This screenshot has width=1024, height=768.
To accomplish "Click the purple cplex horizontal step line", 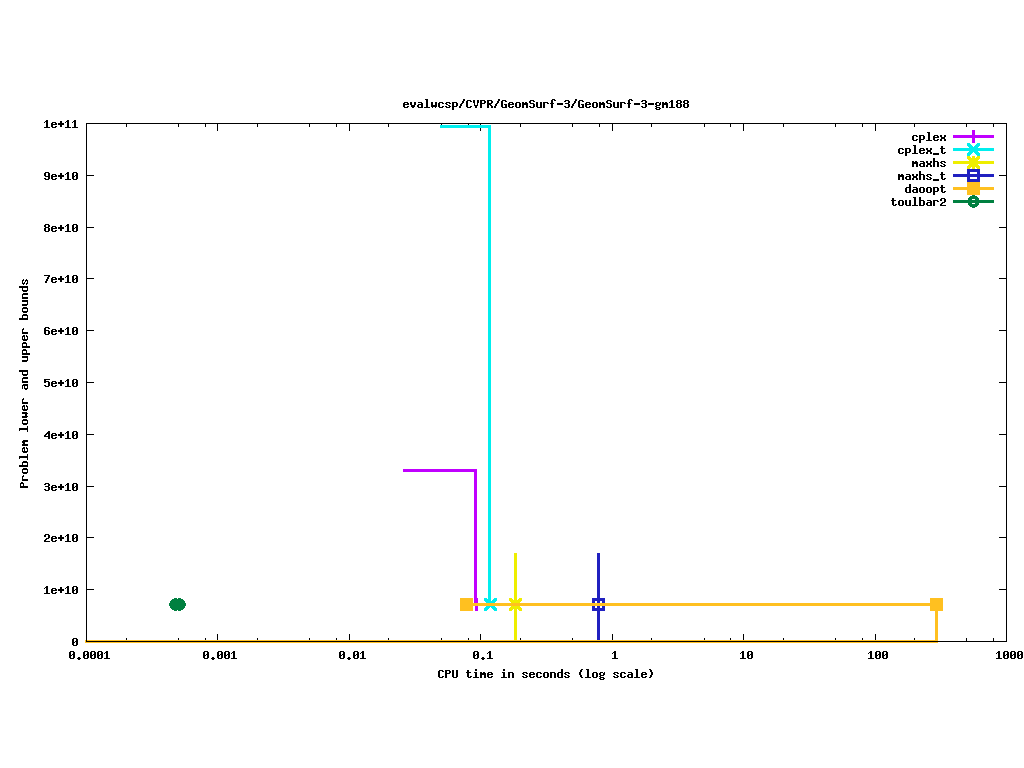I will 438,470.
